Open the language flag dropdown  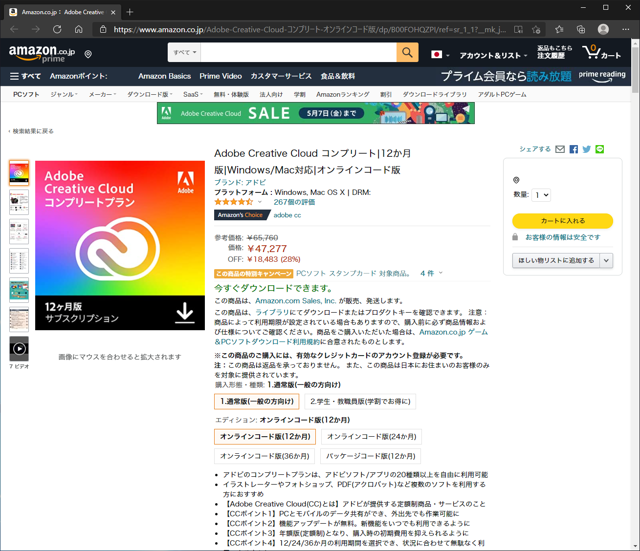tap(440, 55)
